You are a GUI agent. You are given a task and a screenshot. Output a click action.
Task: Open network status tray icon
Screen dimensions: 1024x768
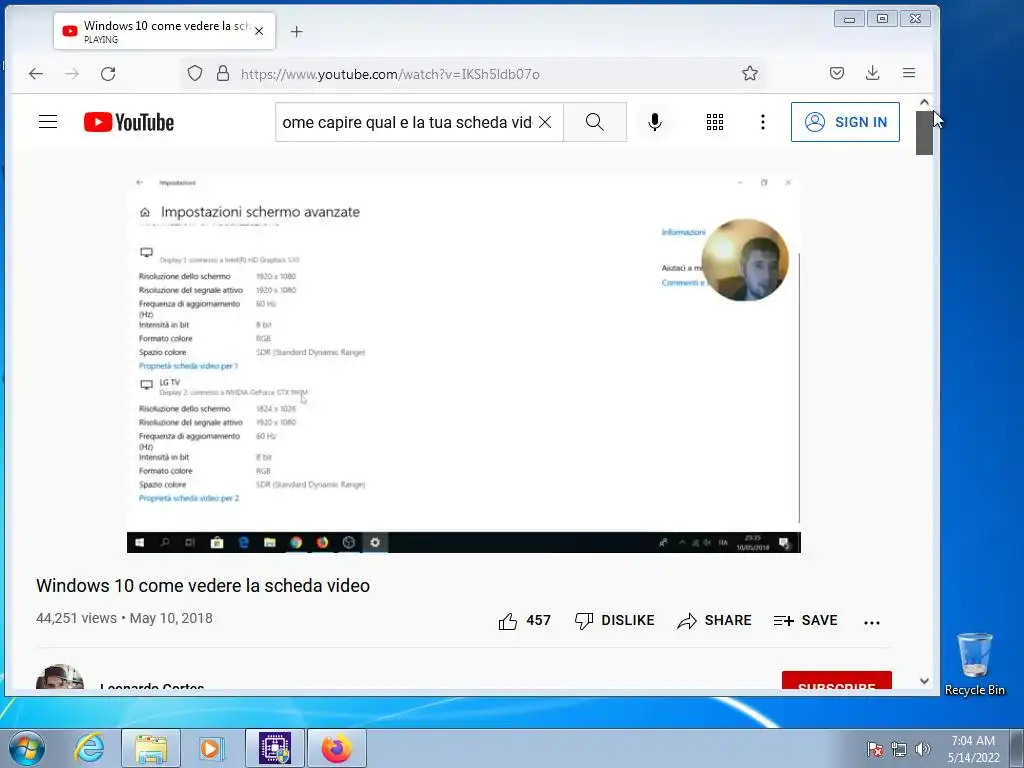coord(899,749)
